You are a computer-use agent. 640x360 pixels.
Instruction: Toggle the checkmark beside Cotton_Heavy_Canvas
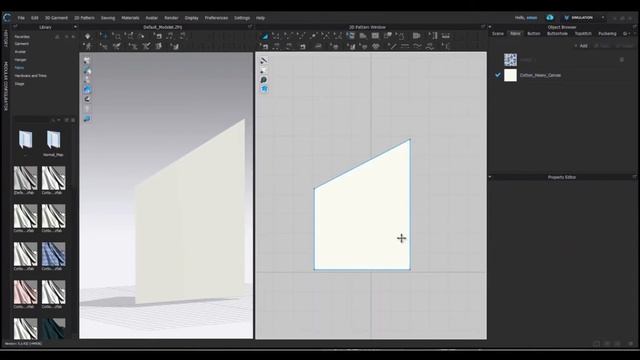pyautogui.click(x=498, y=75)
